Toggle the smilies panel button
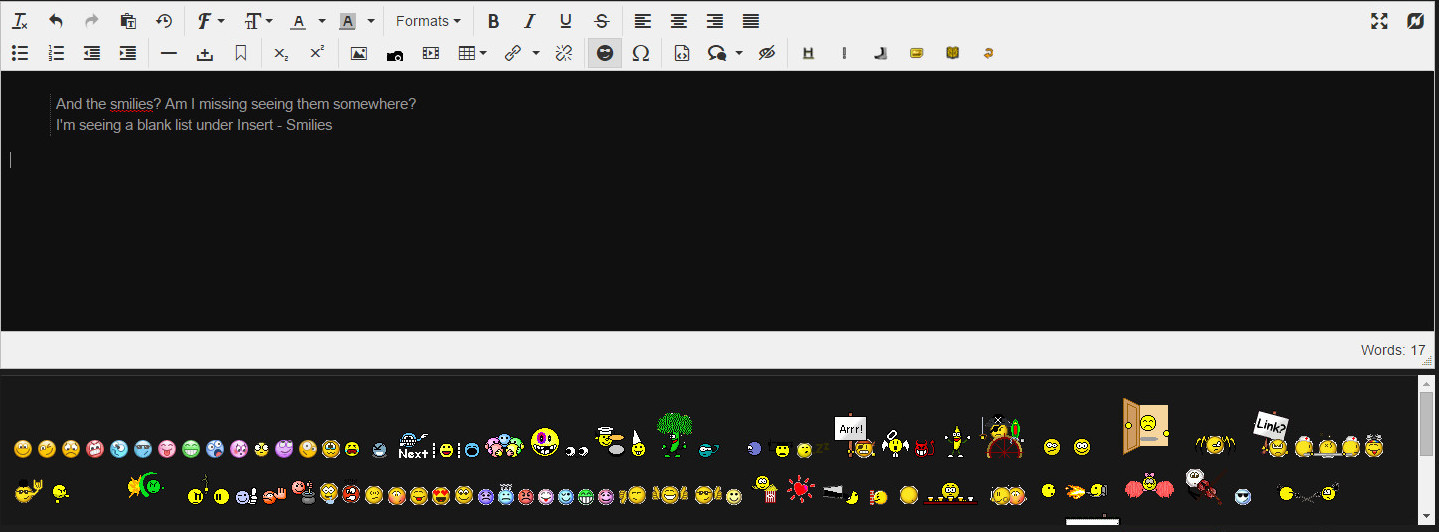1439x532 pixels. (605, 54)
